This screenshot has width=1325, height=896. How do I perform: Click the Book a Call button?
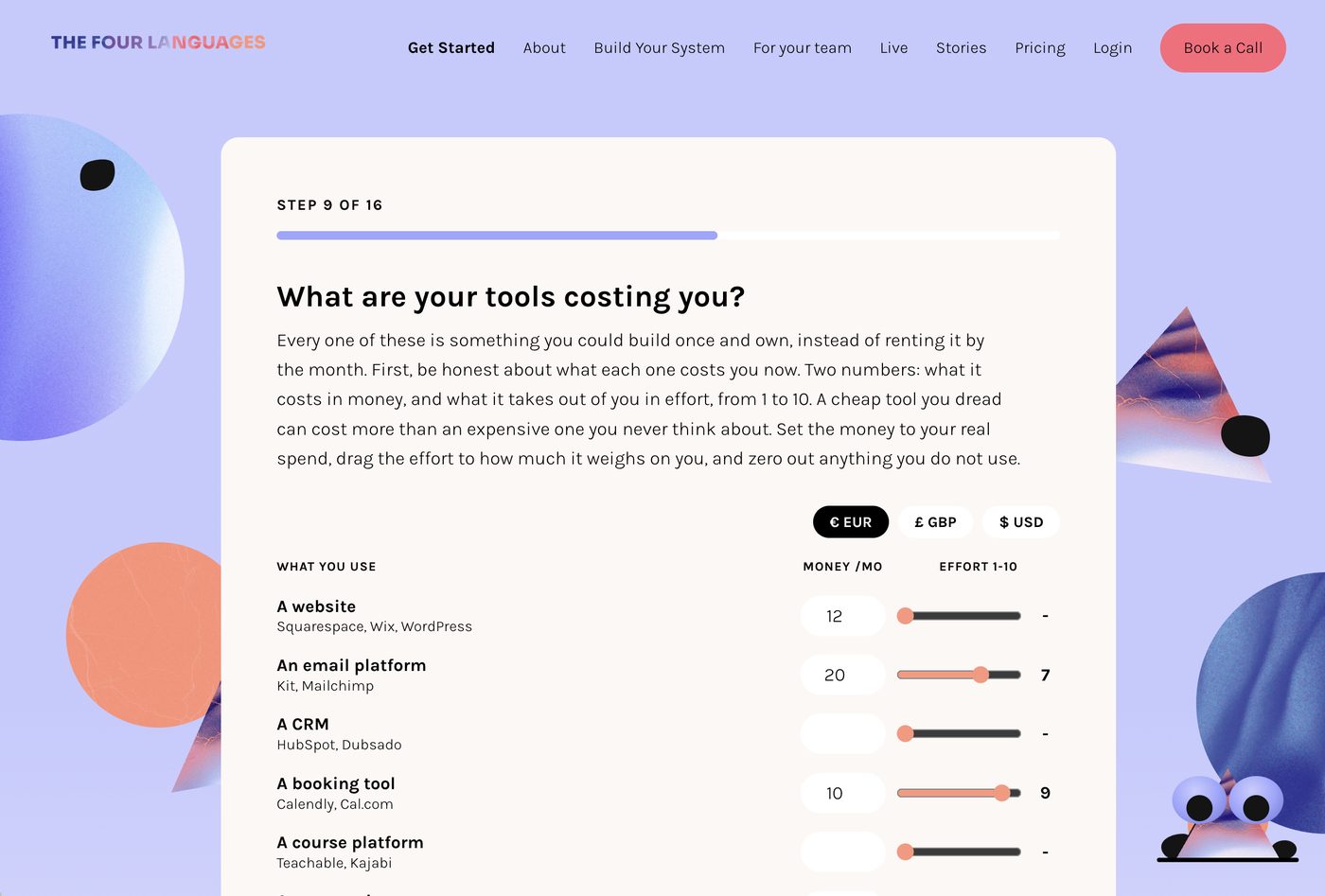pos(1223,48)
